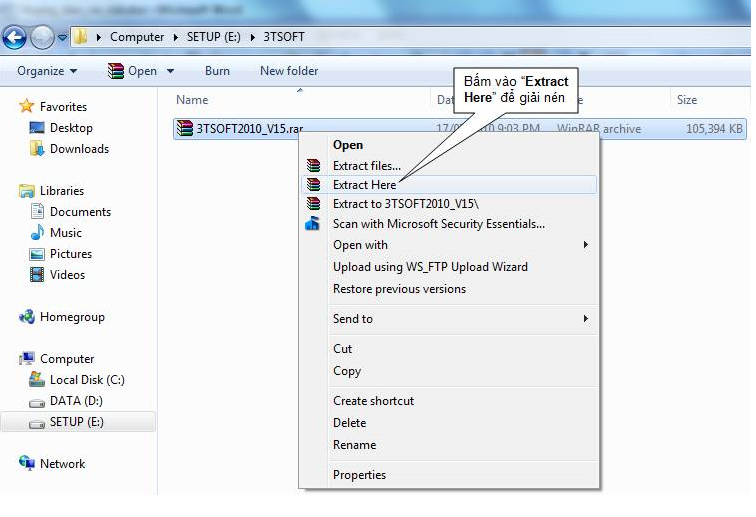Choose Upload using WS_FTP Upload Wizard

[x=448, y=267]
